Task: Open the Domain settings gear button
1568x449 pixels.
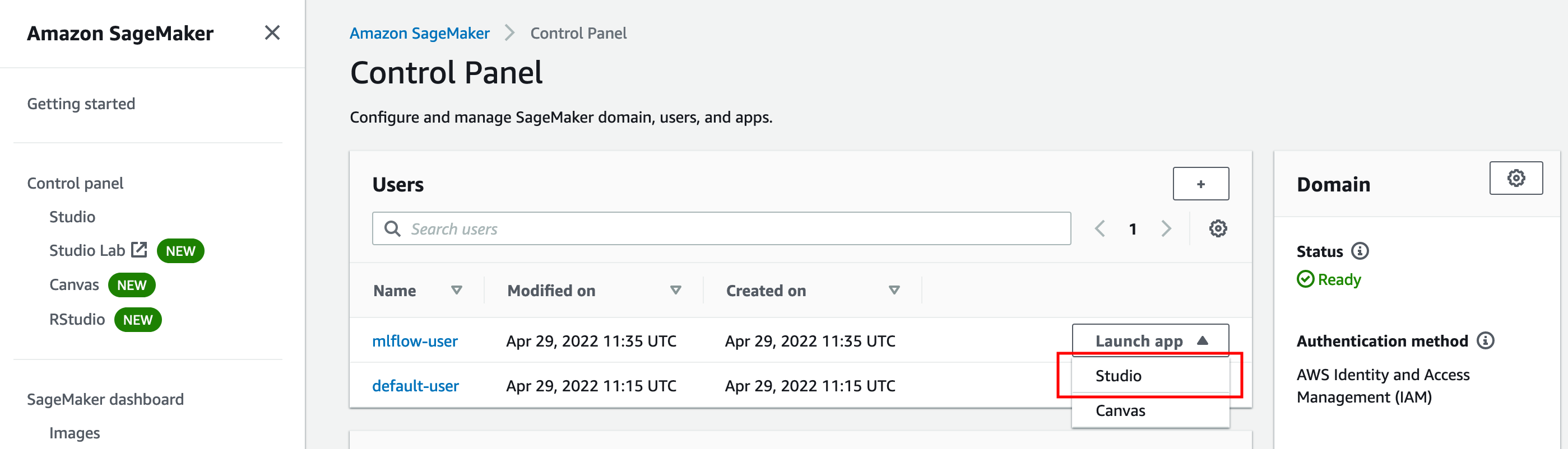Action: [x=1516, y=178]
